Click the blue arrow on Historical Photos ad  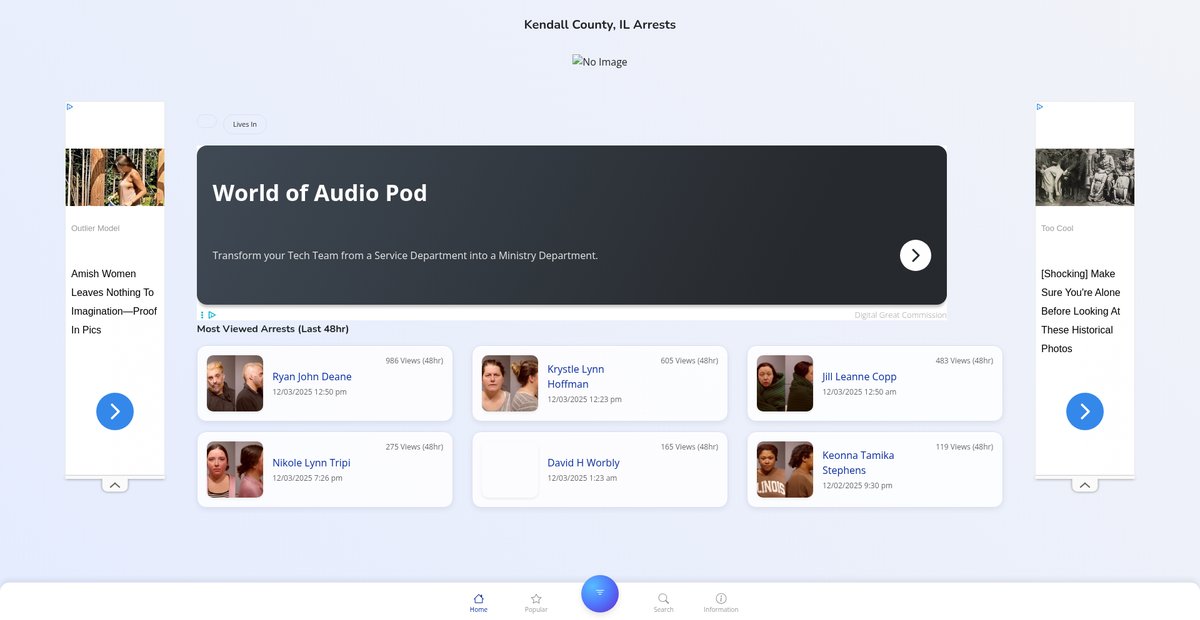pos(1085,411)
